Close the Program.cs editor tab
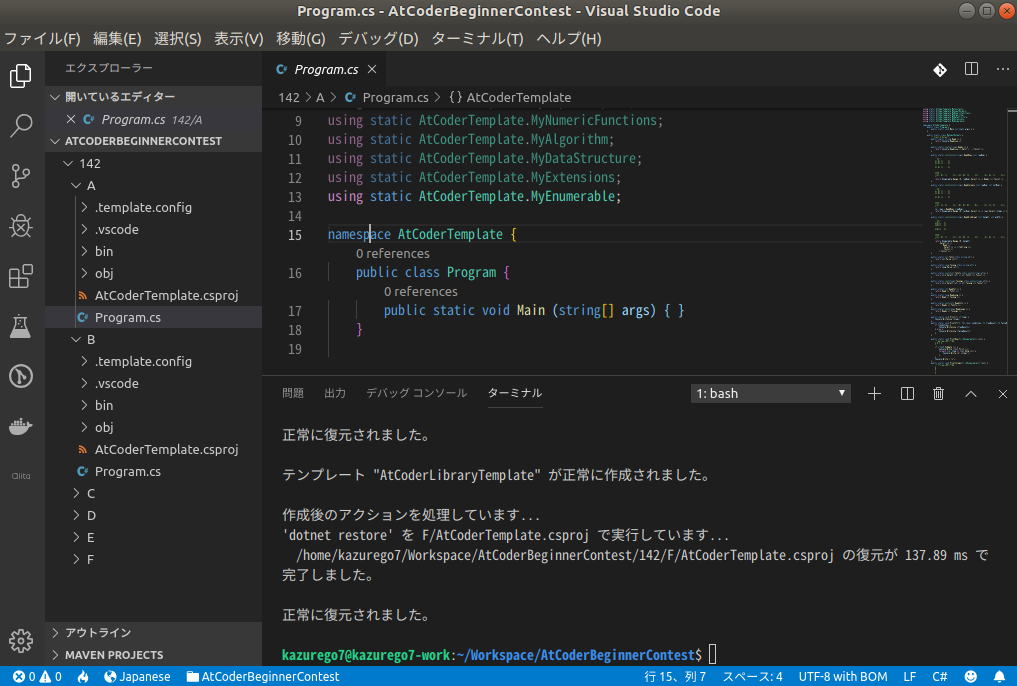The width and height of the screenshot is (1017, 686). [x=372, y=69]
